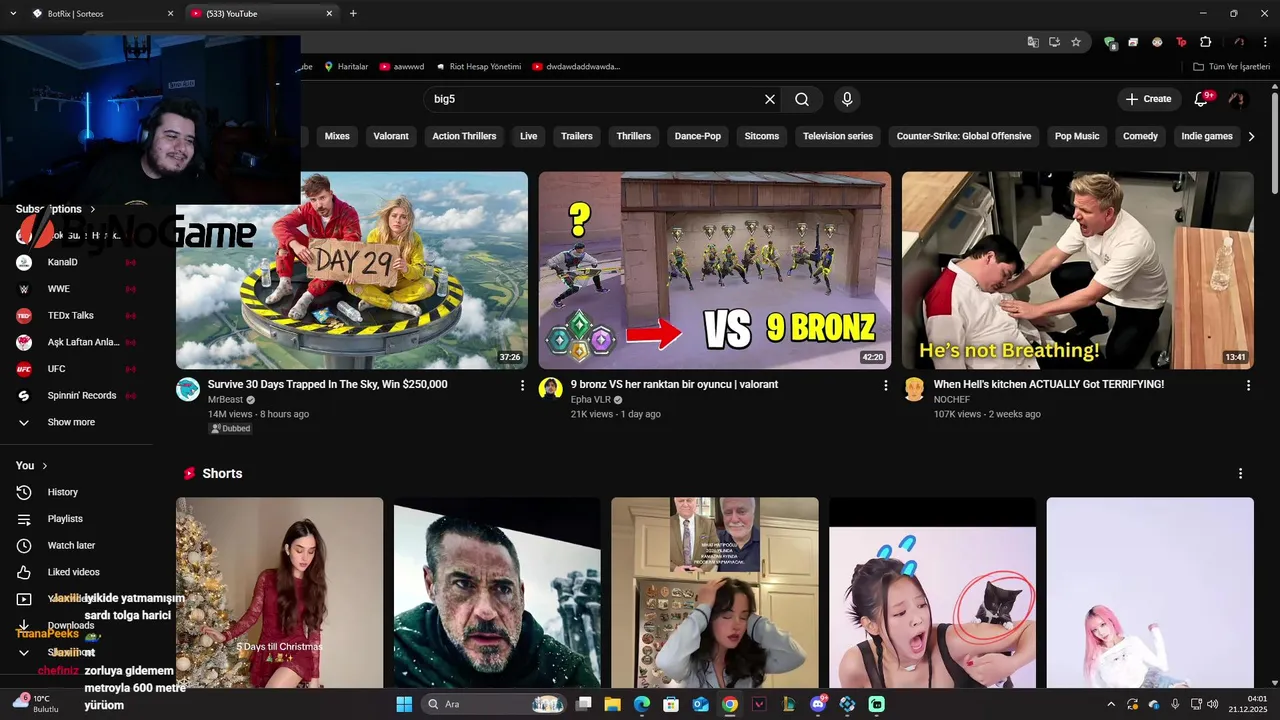The height and width of the screenshot is (720, 1280).
Task: Open File Explorer from the taskbar
Action: (x=612, y=704)
